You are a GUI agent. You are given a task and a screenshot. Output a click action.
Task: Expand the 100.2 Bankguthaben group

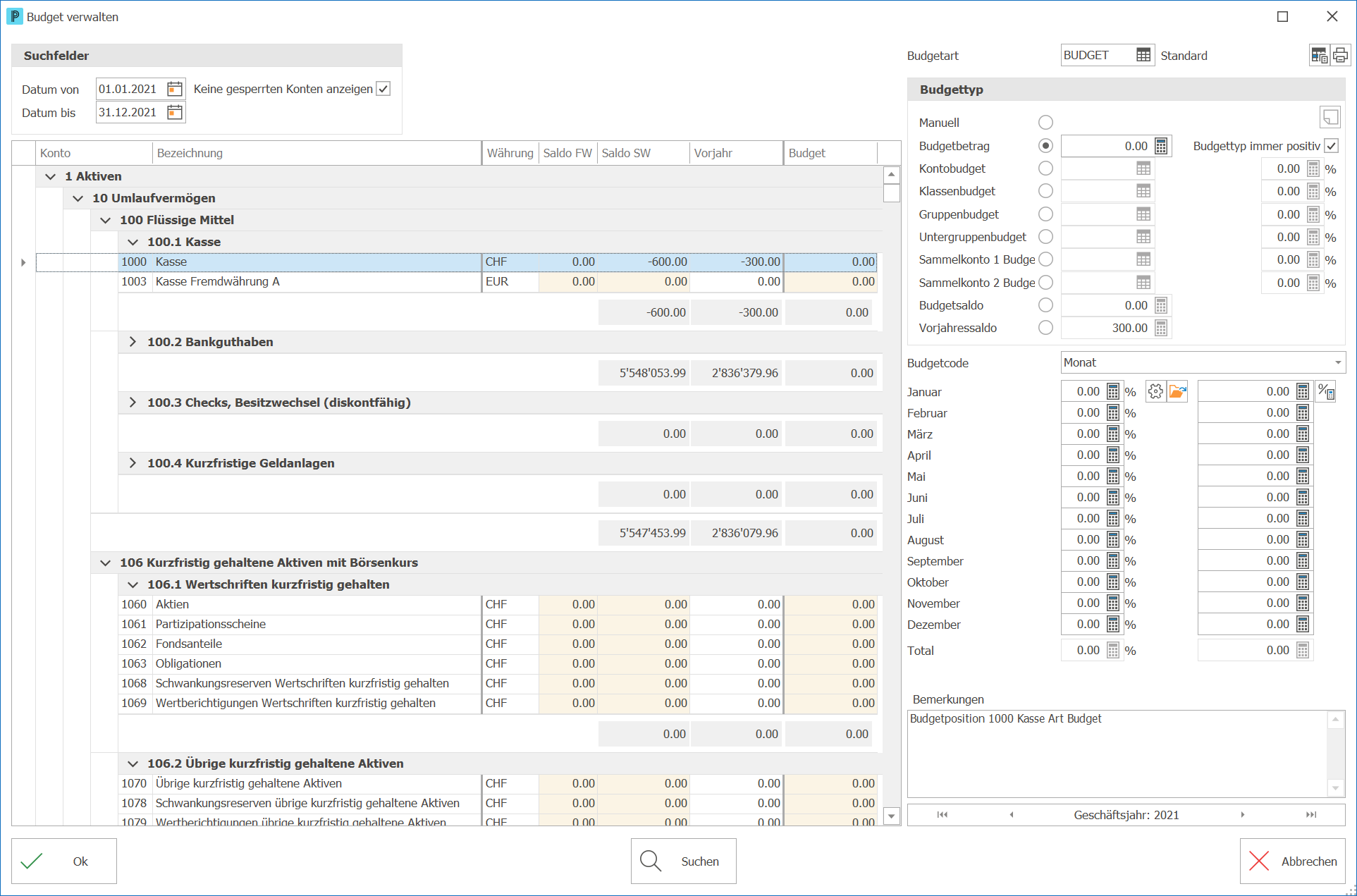coord(133,342)
